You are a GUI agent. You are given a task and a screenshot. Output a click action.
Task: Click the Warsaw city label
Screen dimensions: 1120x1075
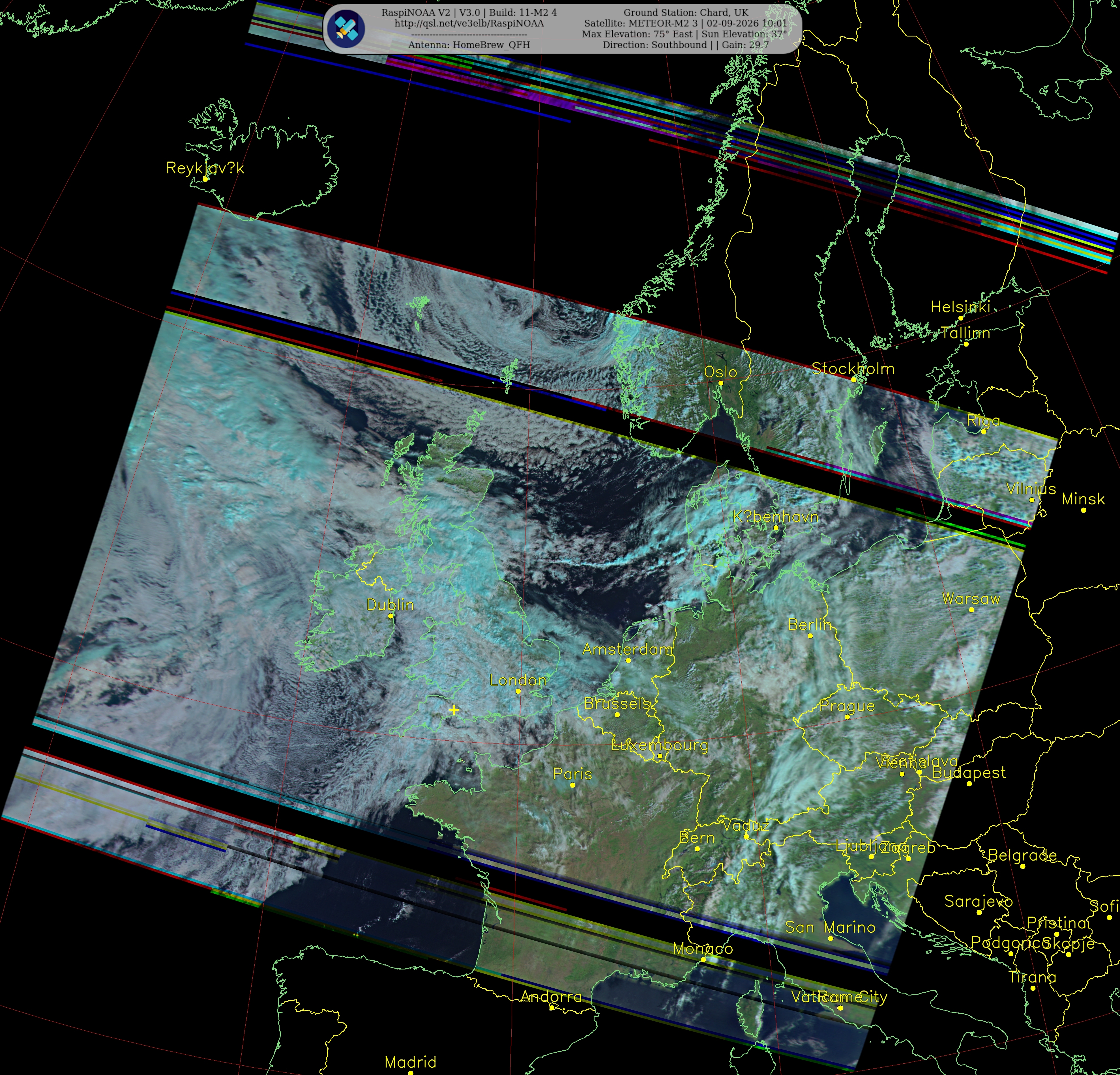point(971,599)
